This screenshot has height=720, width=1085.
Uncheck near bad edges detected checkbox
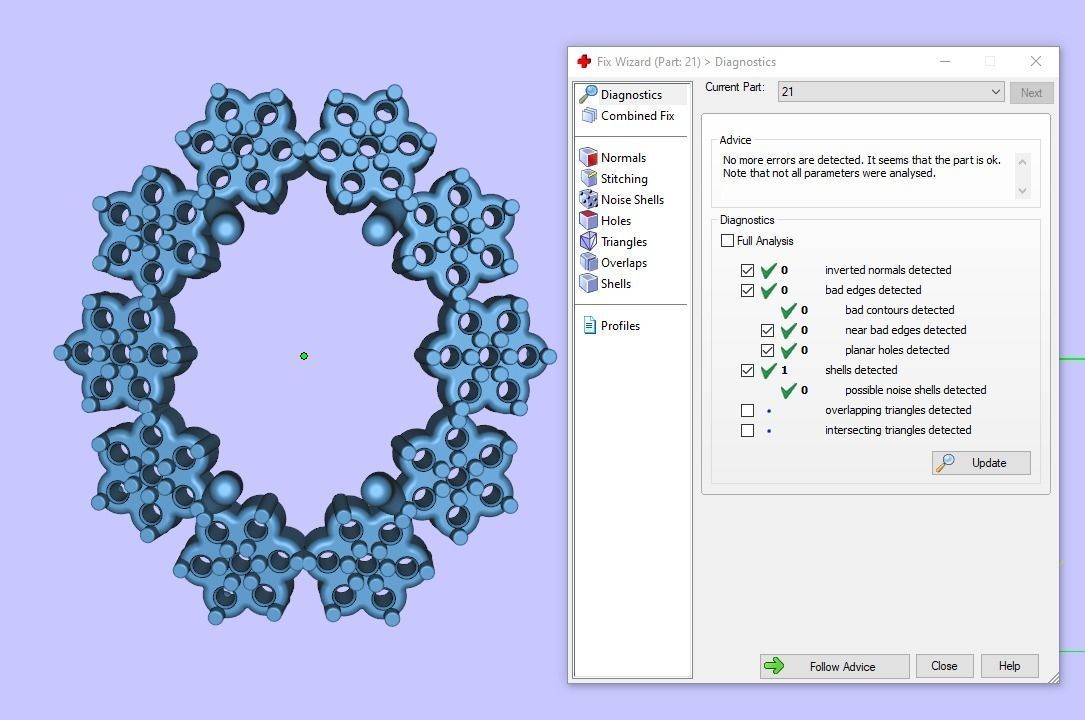(x=767, y=331)
